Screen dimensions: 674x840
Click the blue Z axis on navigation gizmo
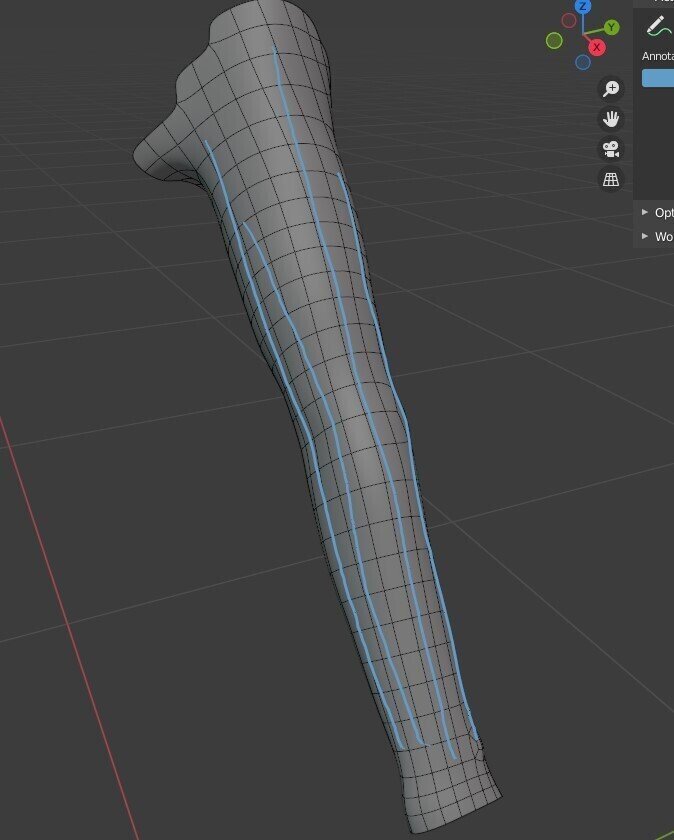583,6
